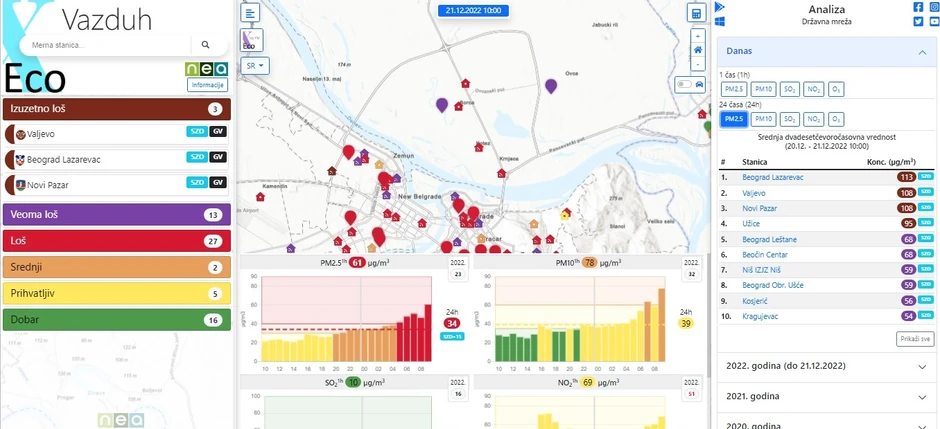Open the Beograd Lazarevac link in ranking table
This screenshot has width=940, height=429.
[x=773, y=177]
